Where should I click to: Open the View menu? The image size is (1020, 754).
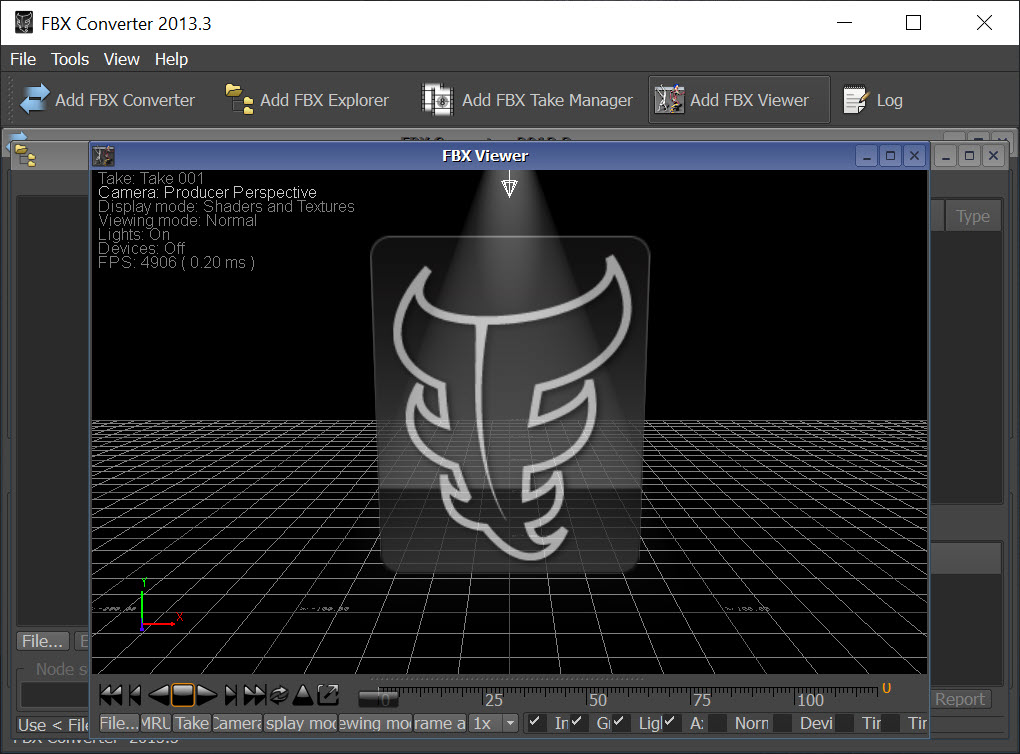[x=122, y=59]
